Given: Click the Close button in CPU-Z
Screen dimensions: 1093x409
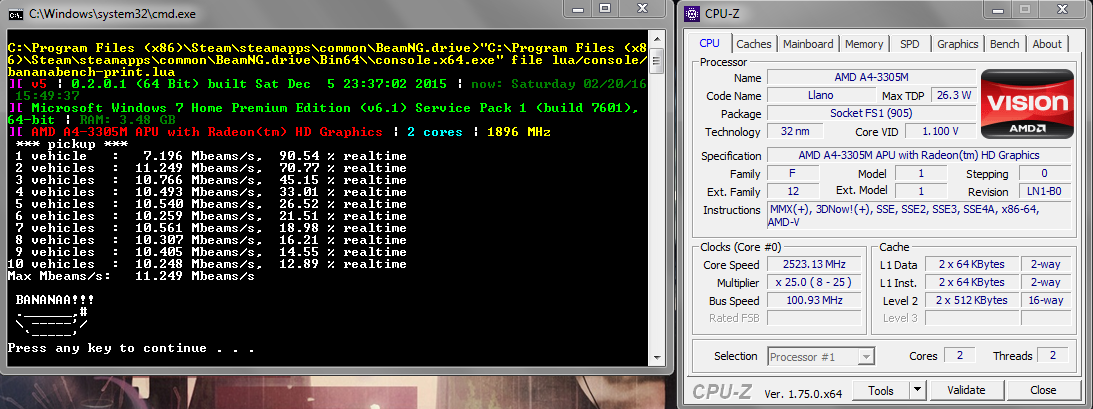Looking at the screenshot, I should point(1043,390).
